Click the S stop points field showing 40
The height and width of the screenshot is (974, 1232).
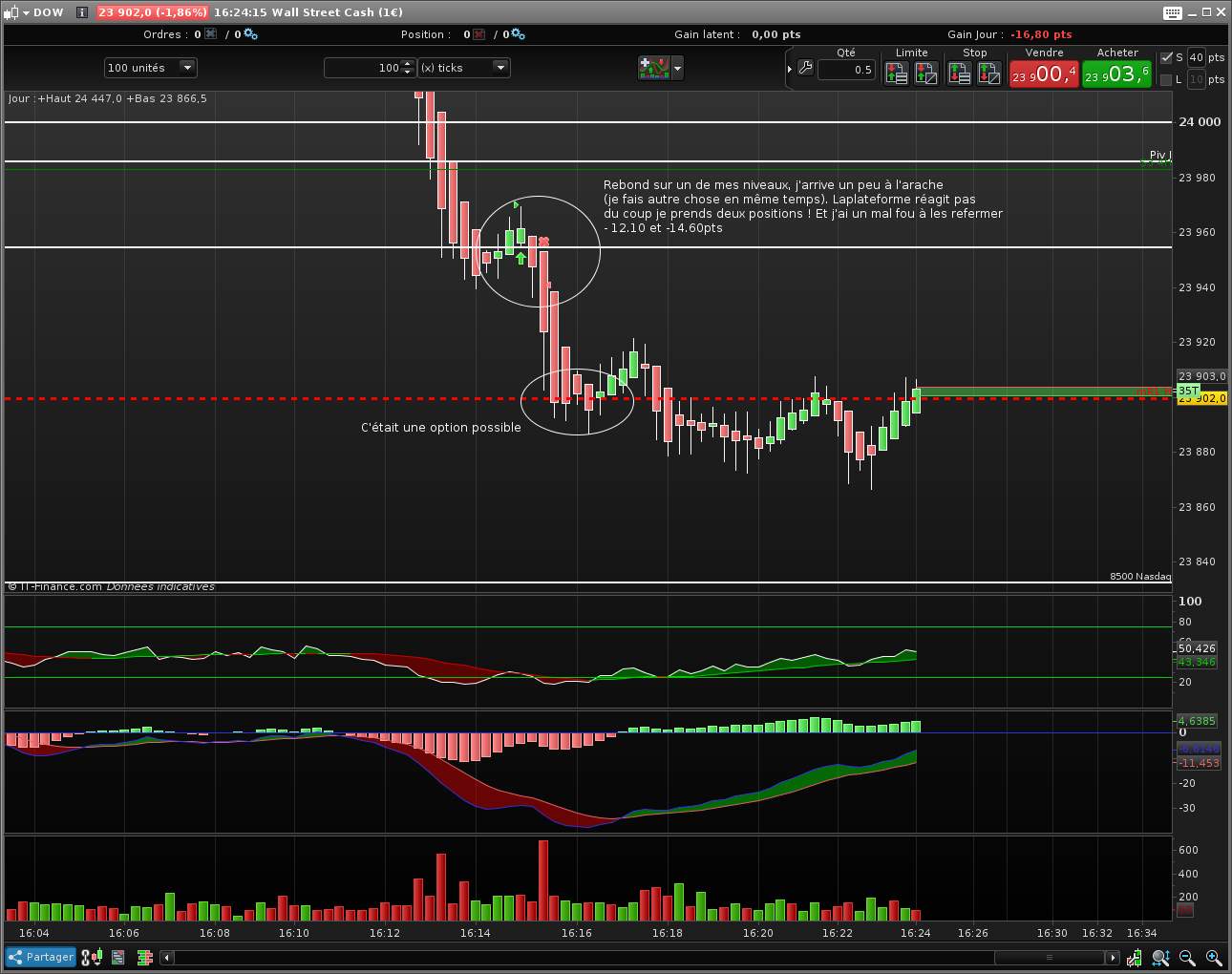(1196, 57)
